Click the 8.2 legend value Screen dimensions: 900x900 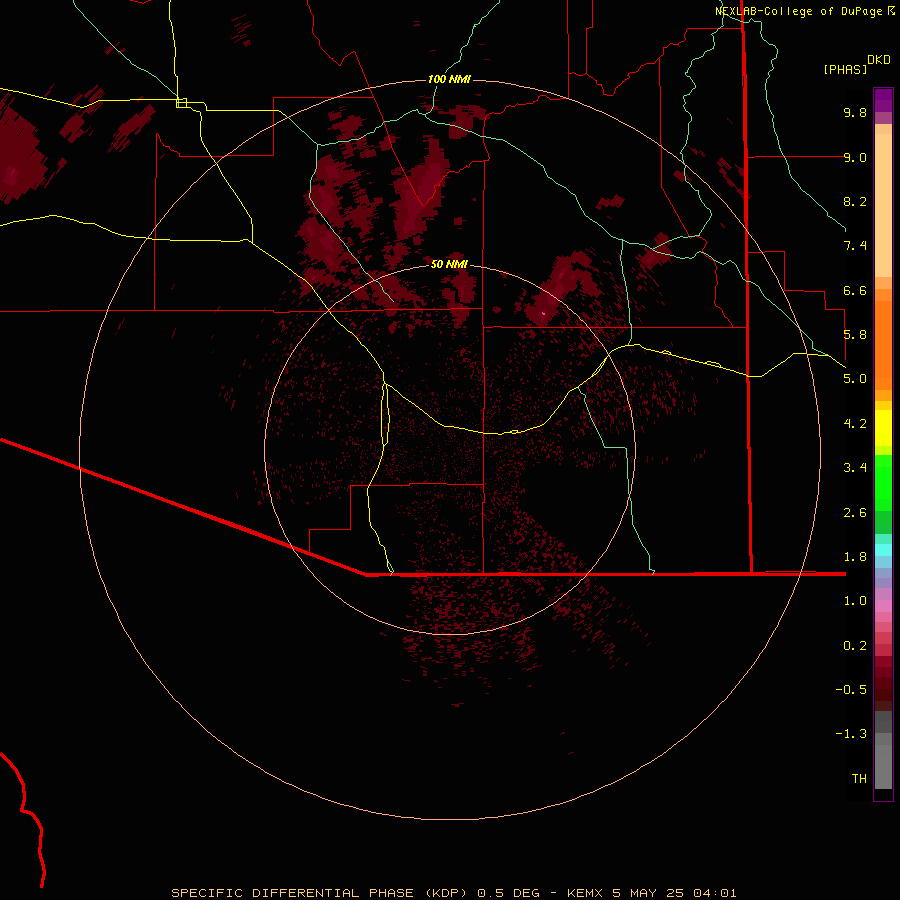tap(855, 201)
